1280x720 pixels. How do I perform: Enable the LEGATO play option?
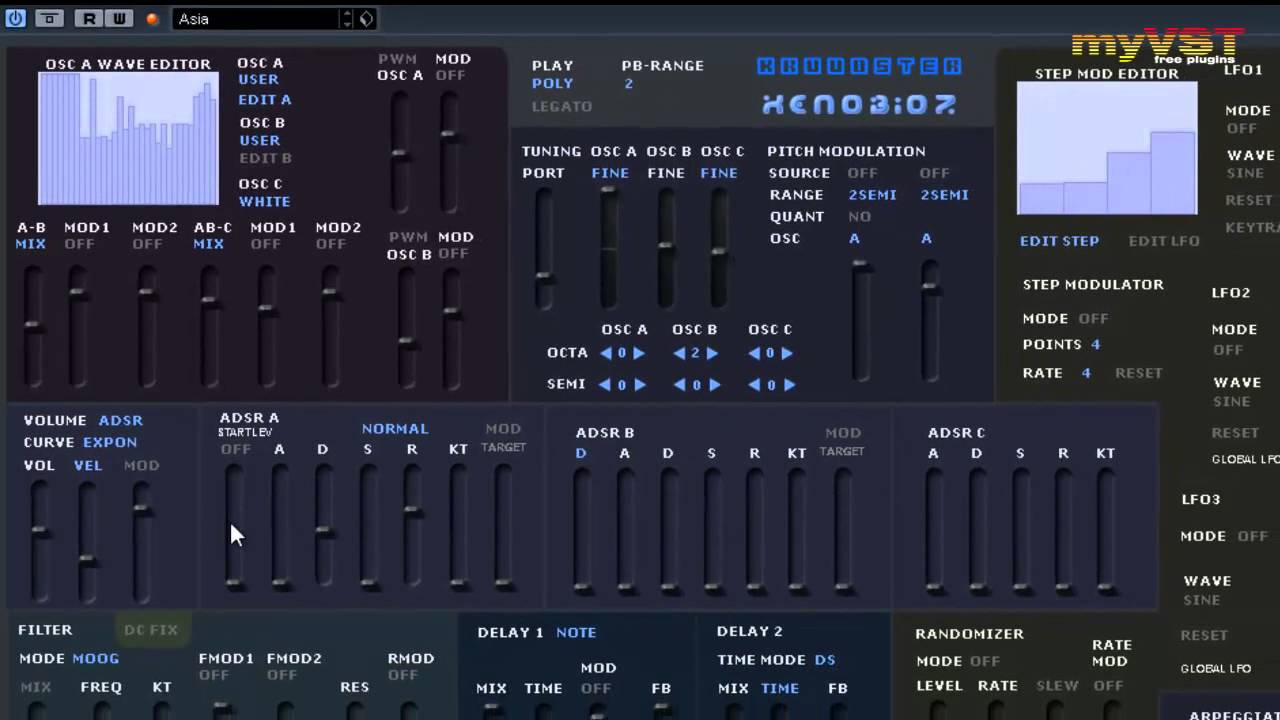562,106
